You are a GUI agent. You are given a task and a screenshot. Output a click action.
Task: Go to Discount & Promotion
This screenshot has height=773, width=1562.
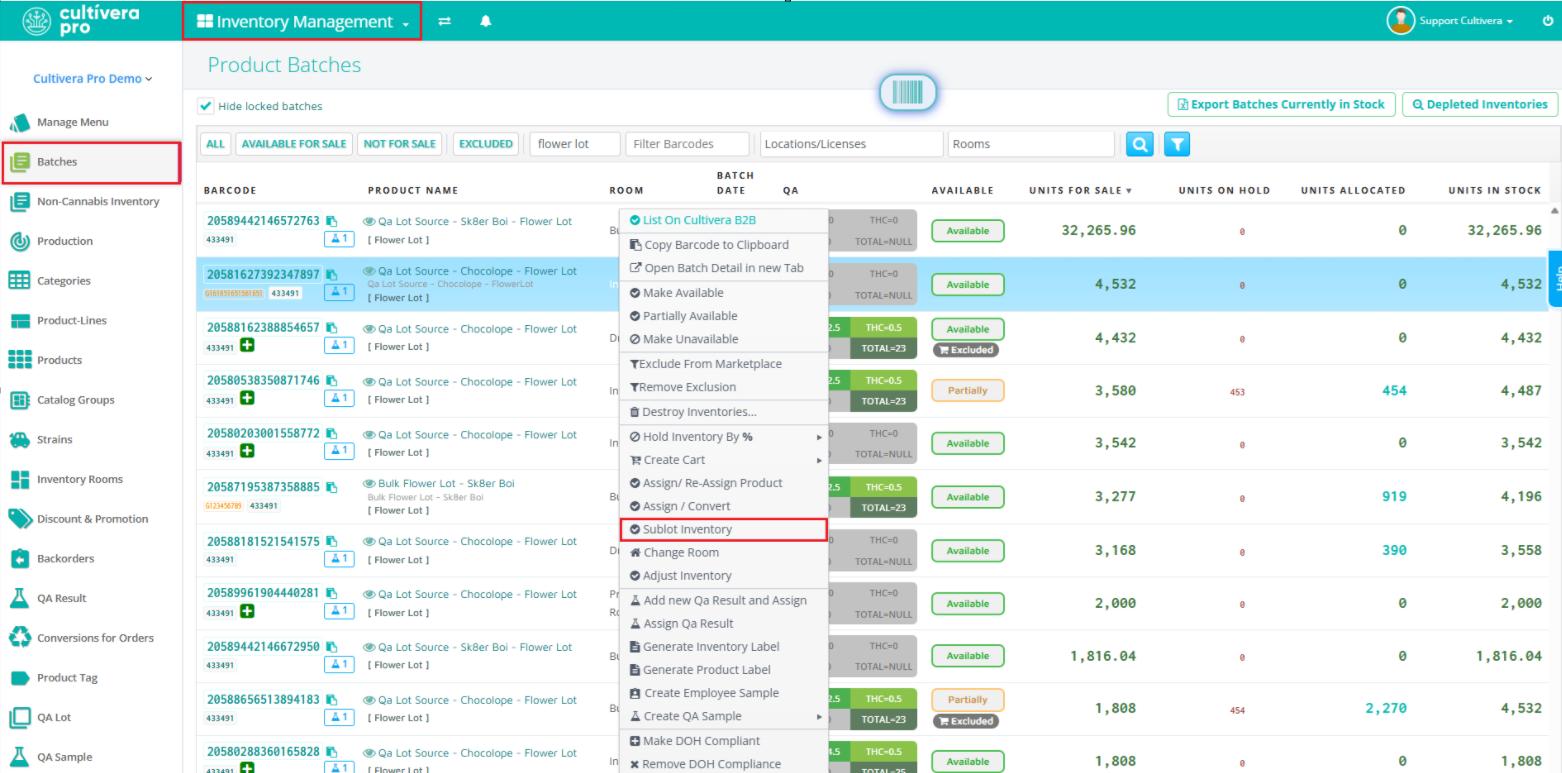[x=92, y=519]
